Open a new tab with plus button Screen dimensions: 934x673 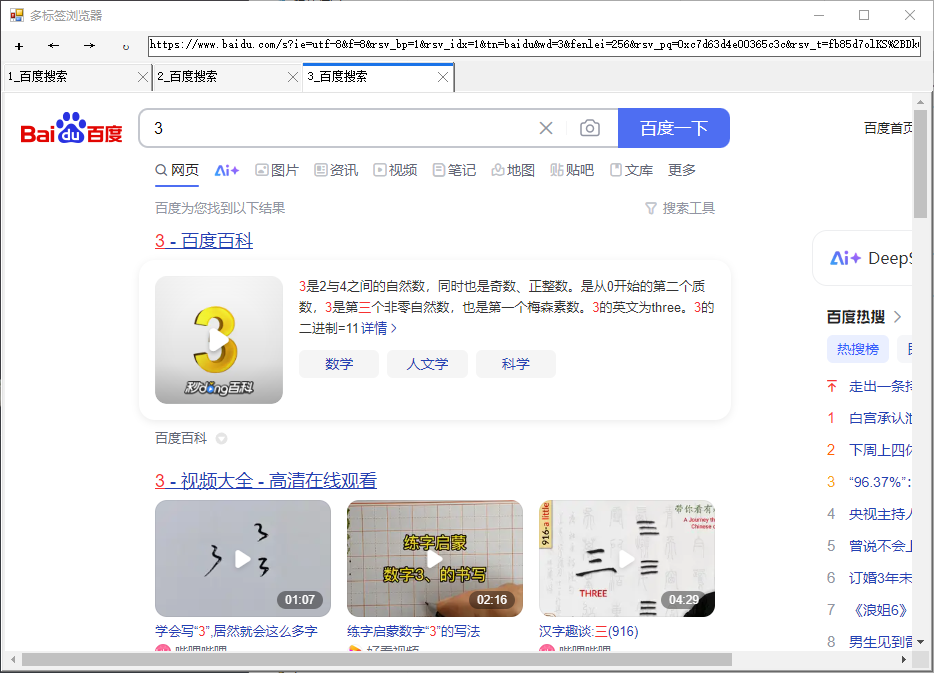pyautogui.click(x=19, y=46)
